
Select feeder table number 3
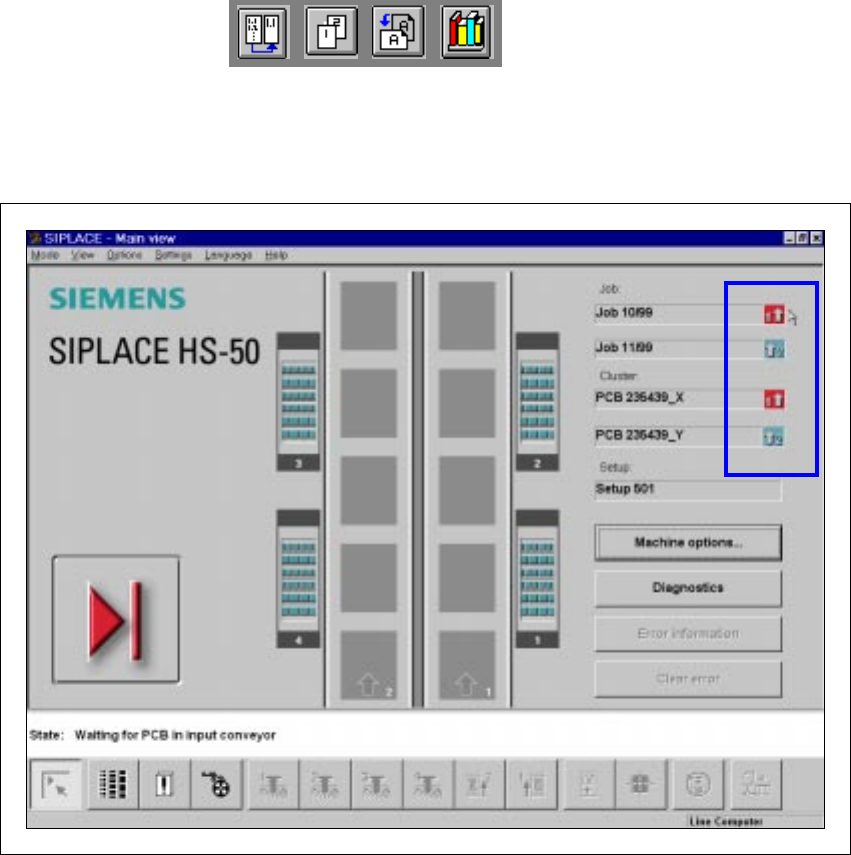[x=298, y=401]
